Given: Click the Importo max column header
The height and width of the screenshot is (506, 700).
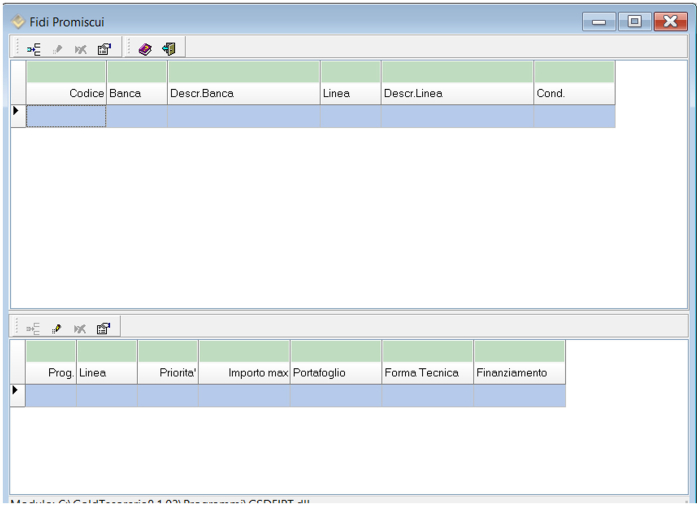Looking at the screenshot, I should (x=244, y=373).
